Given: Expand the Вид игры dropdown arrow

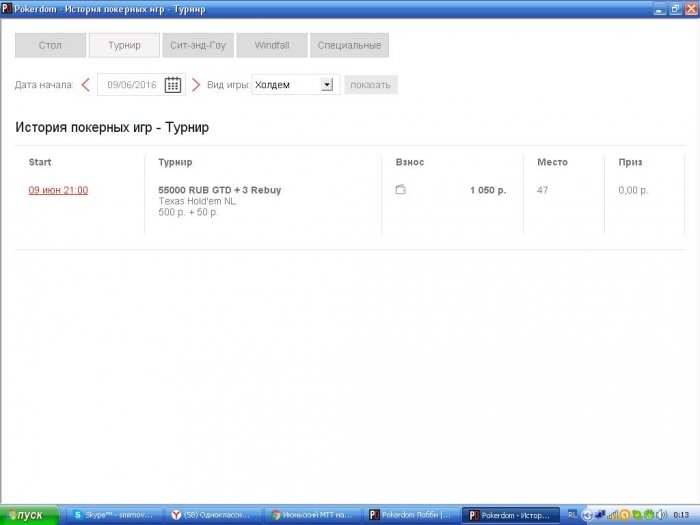Looking at the screenshot, I should click(x=327, y=84).
